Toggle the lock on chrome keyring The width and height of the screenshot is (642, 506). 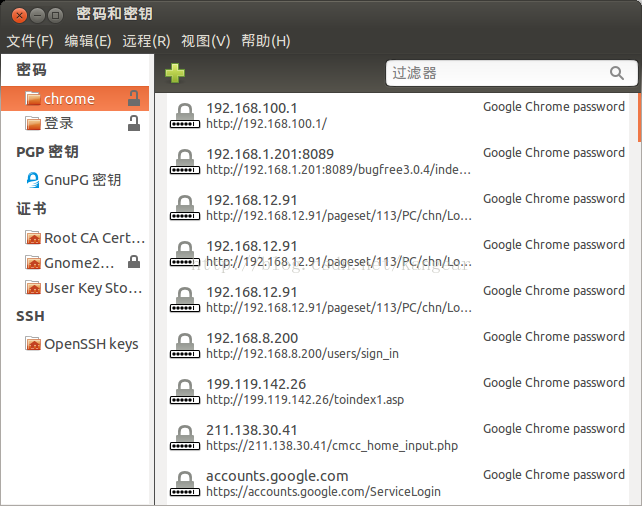[x=134, y=98]
